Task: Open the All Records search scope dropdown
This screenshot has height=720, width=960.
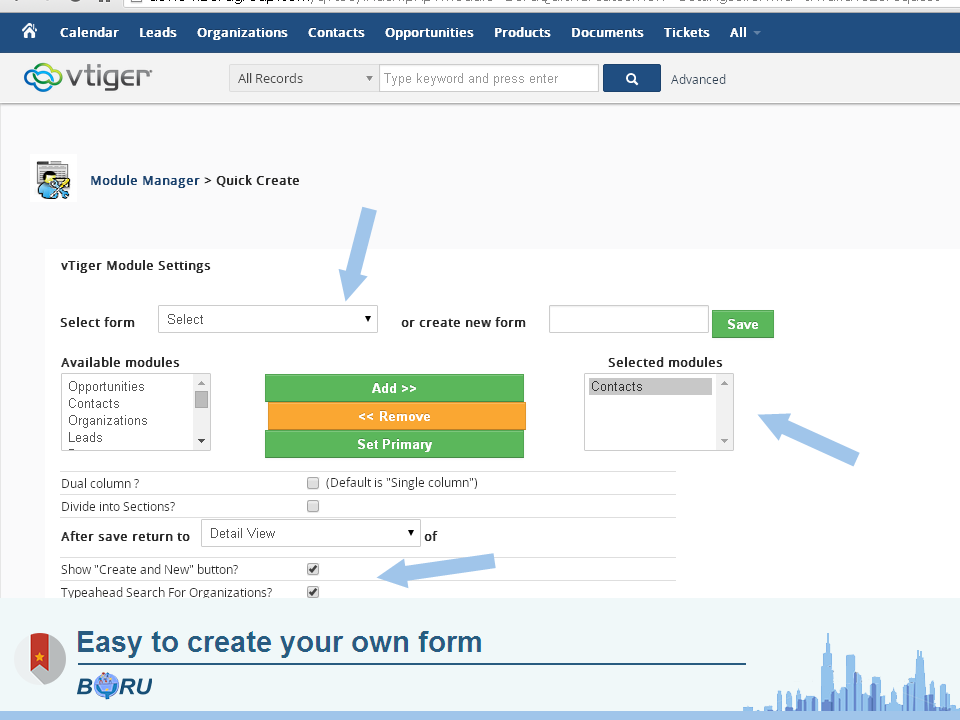Action: (304, 78)
